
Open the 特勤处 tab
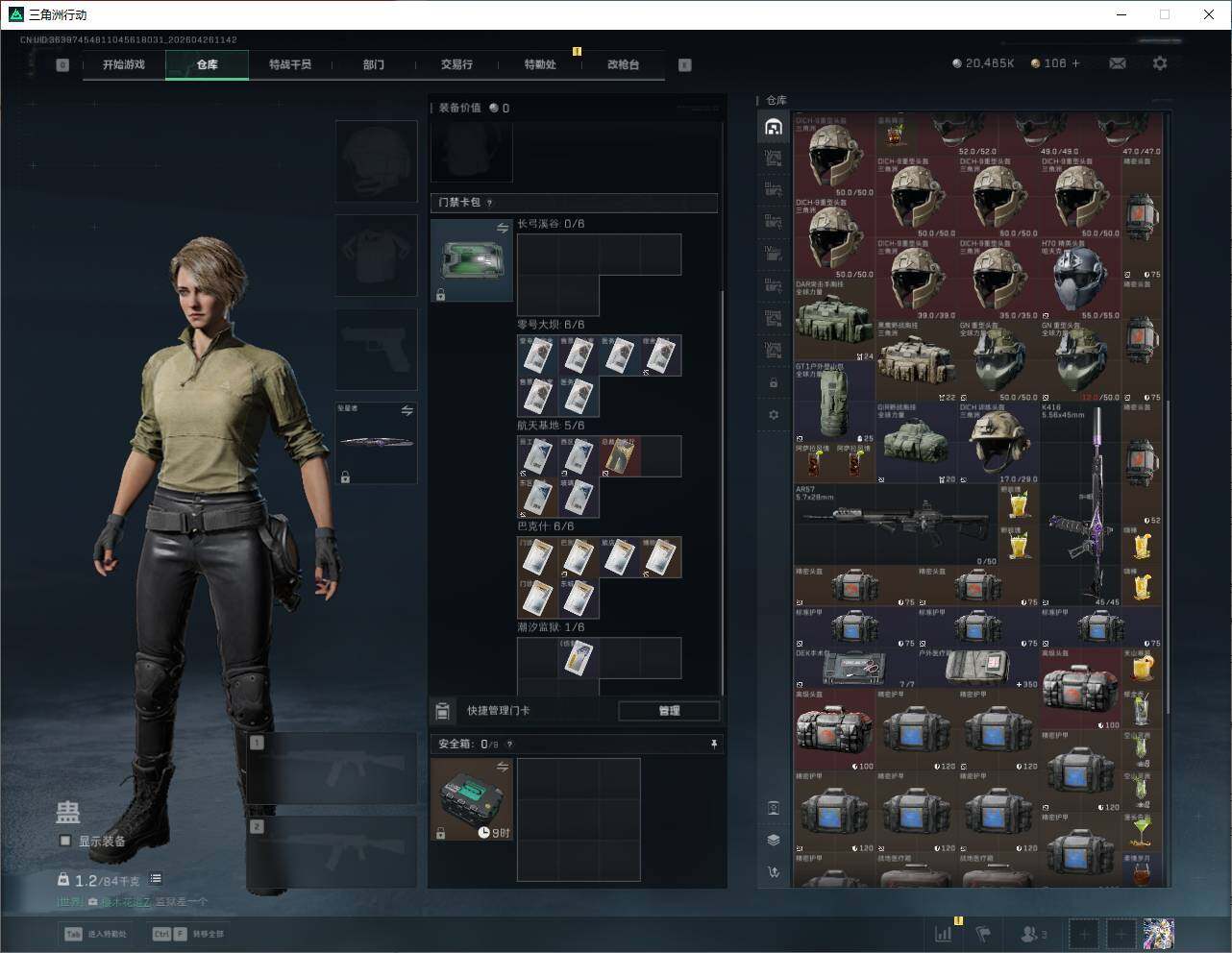click(x=540, y=64)
